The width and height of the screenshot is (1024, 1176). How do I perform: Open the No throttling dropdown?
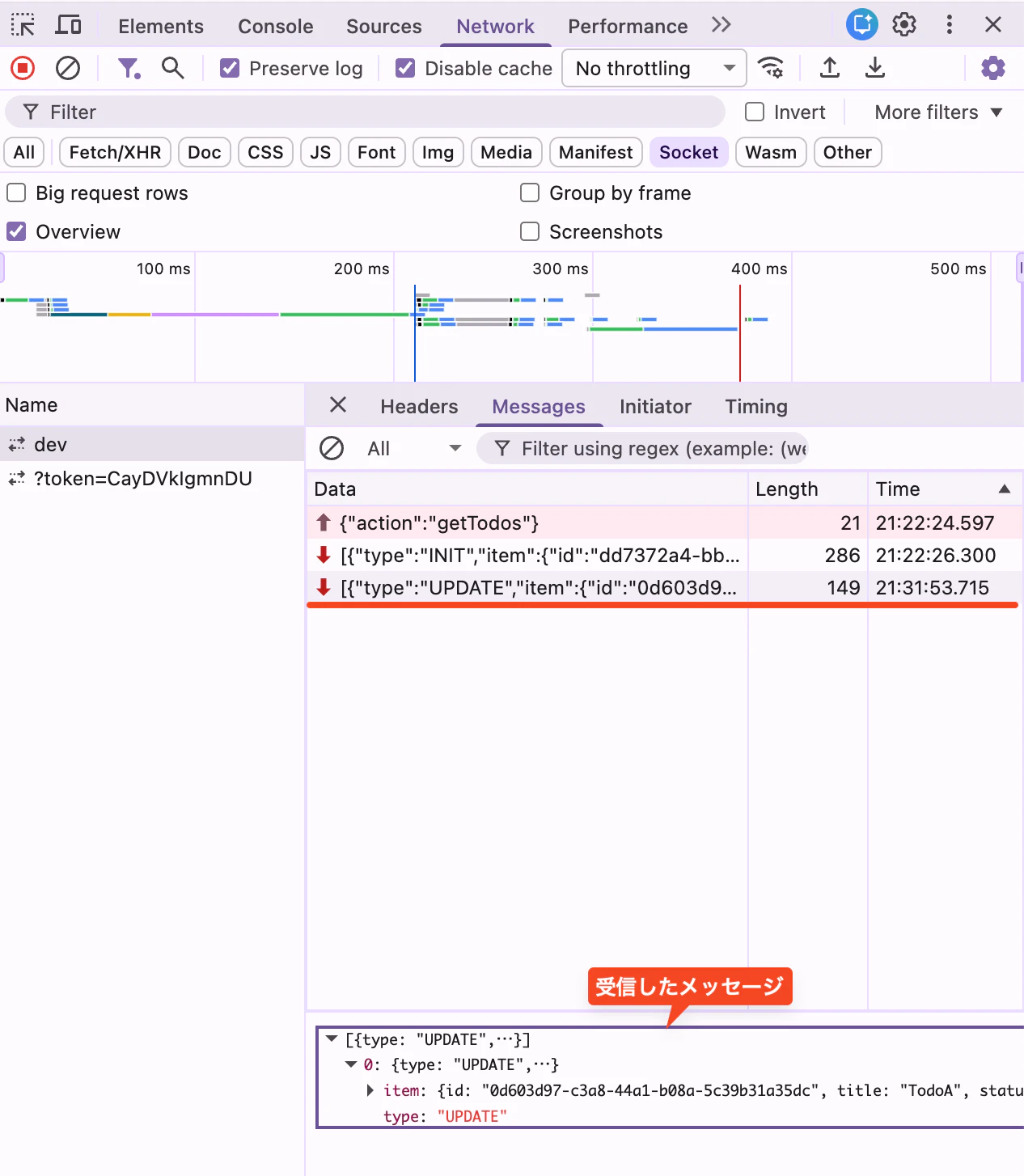point(654,68)
